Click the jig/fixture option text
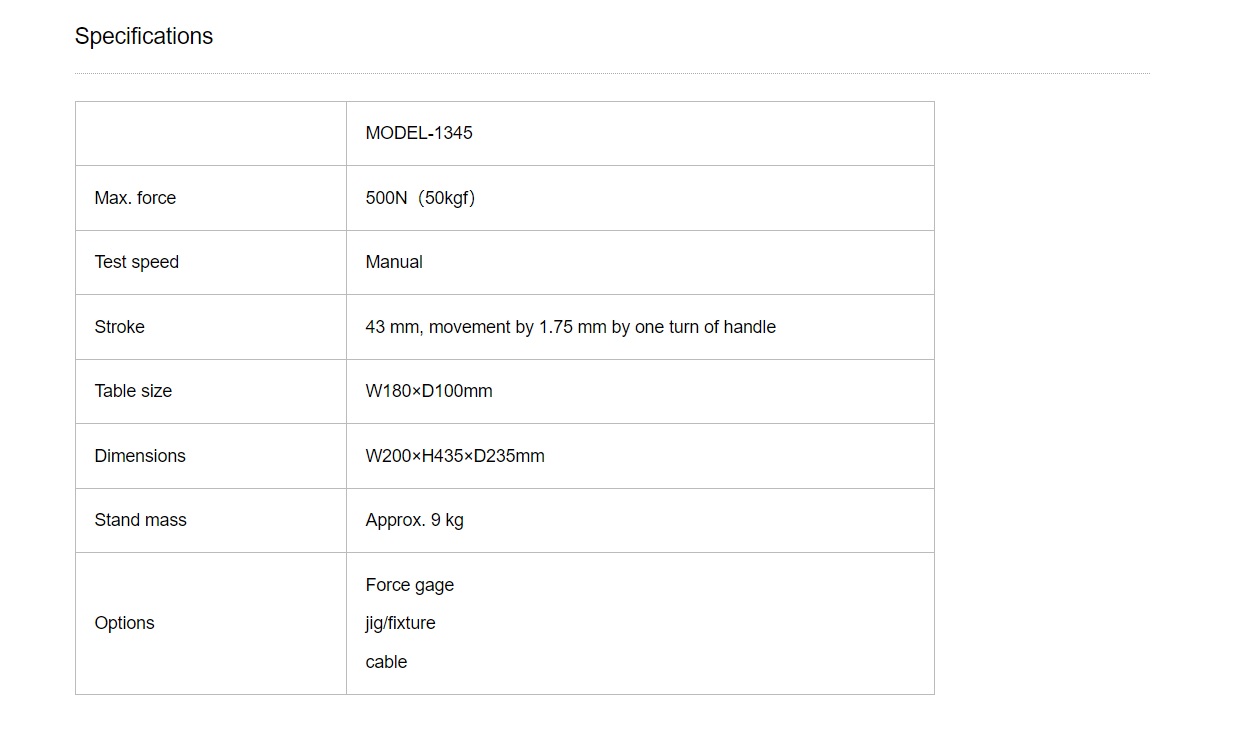This screenshot has height=741, width=1243. (x=401, y=623)
